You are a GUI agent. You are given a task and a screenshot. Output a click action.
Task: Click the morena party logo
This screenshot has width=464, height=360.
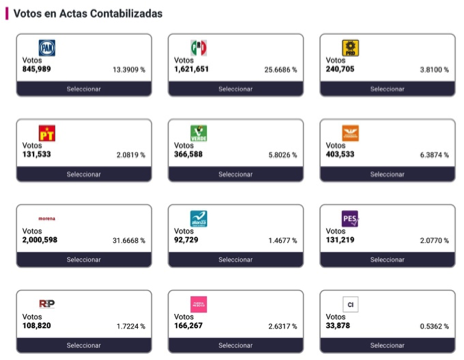[x=47, y=219]
